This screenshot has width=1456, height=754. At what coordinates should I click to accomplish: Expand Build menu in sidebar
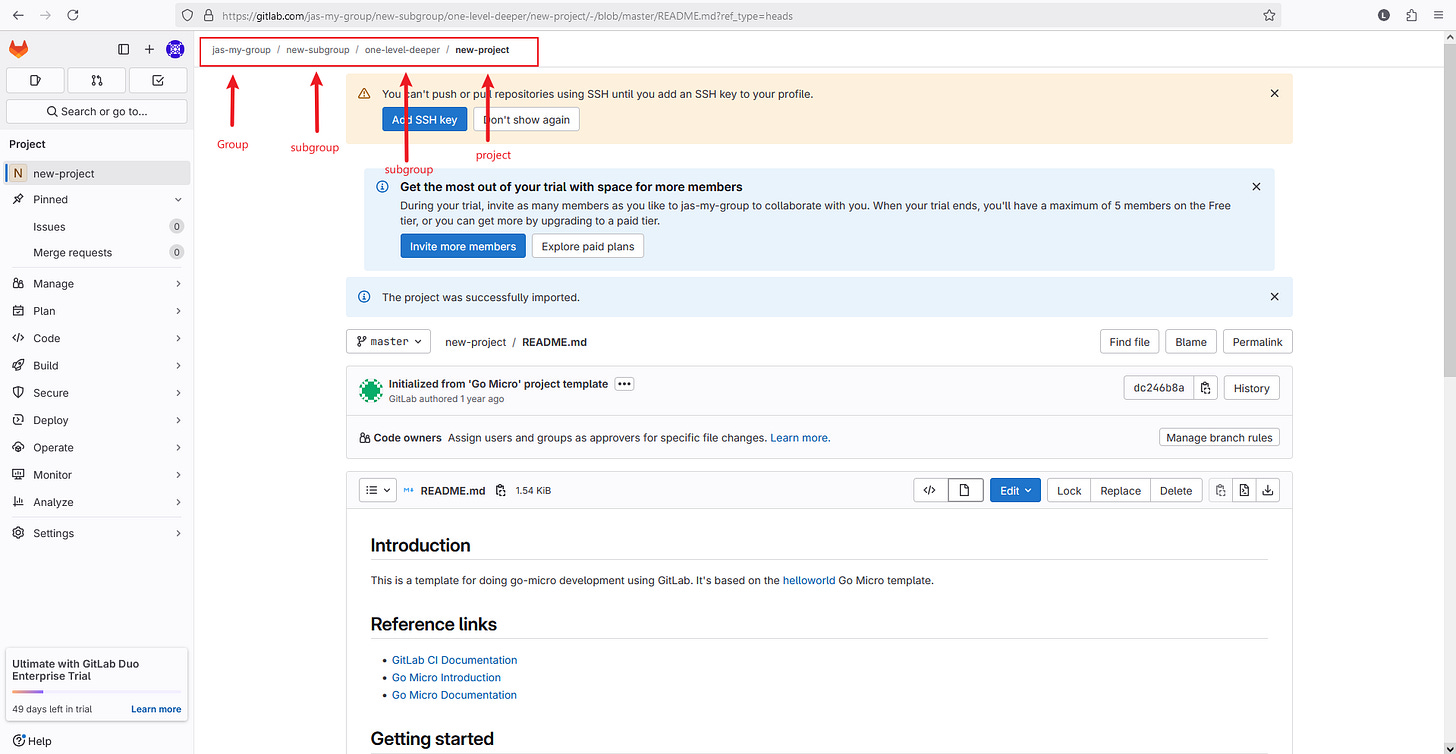click(x=97, y=365)
